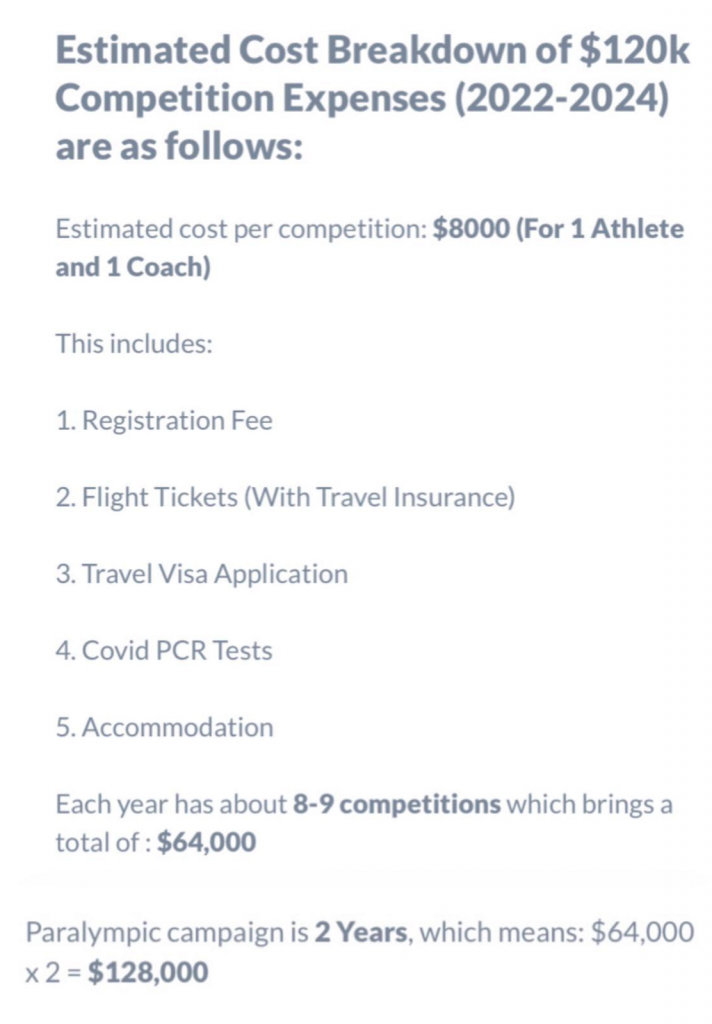Click the bold 'and 1 Coach)' text
Screen dimensions: 712x1024
133,267
